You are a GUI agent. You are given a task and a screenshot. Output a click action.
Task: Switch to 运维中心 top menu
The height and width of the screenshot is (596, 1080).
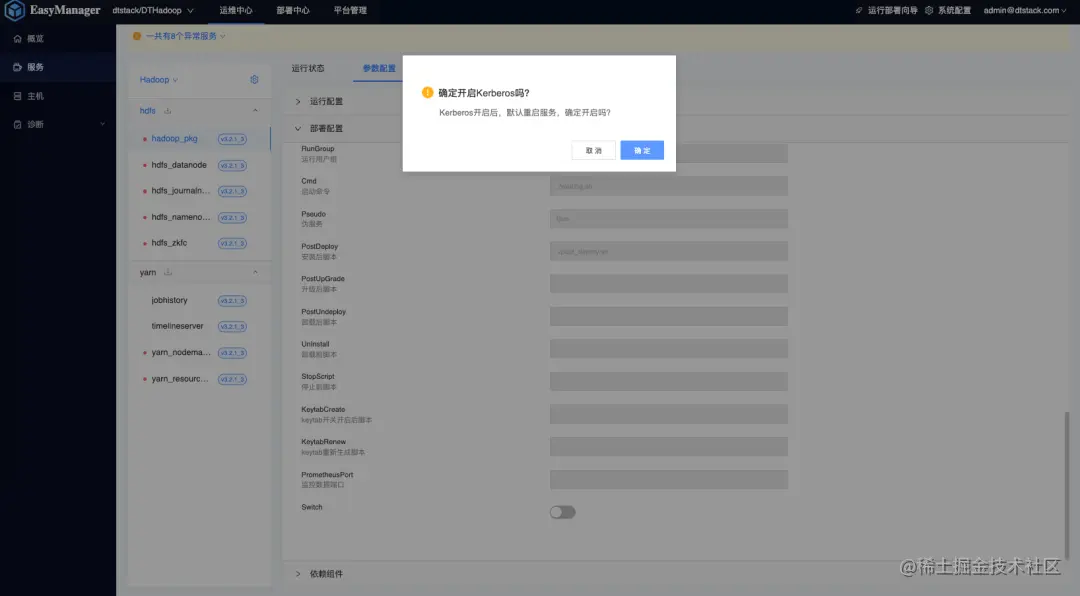click(x=236, y=10)
